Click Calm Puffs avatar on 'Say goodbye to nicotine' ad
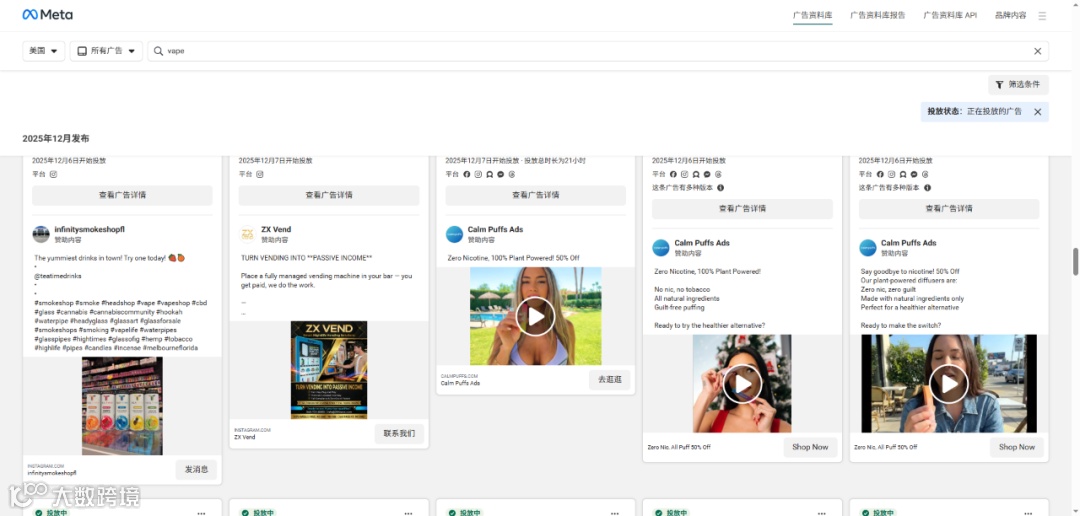 868,247
